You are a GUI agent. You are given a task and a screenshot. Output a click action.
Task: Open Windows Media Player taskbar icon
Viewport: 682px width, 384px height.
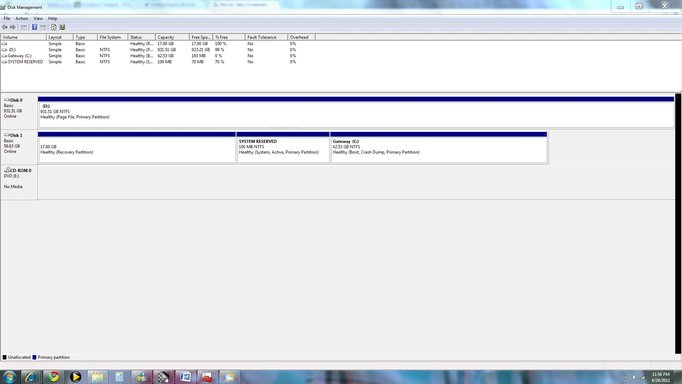click(x=75, y=377)
